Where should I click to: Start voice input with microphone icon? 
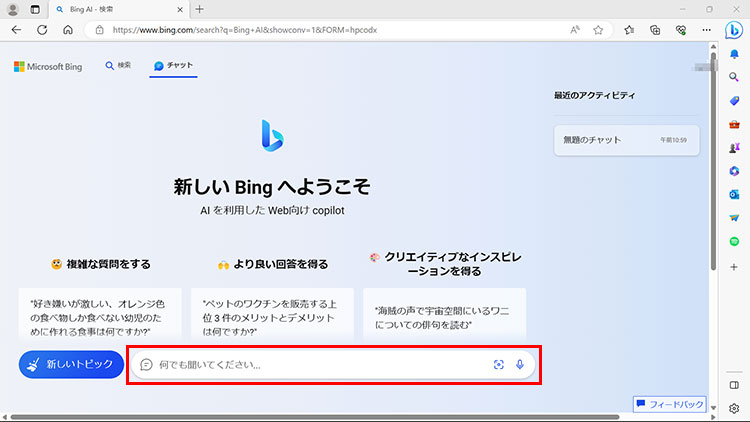(520, 365)
